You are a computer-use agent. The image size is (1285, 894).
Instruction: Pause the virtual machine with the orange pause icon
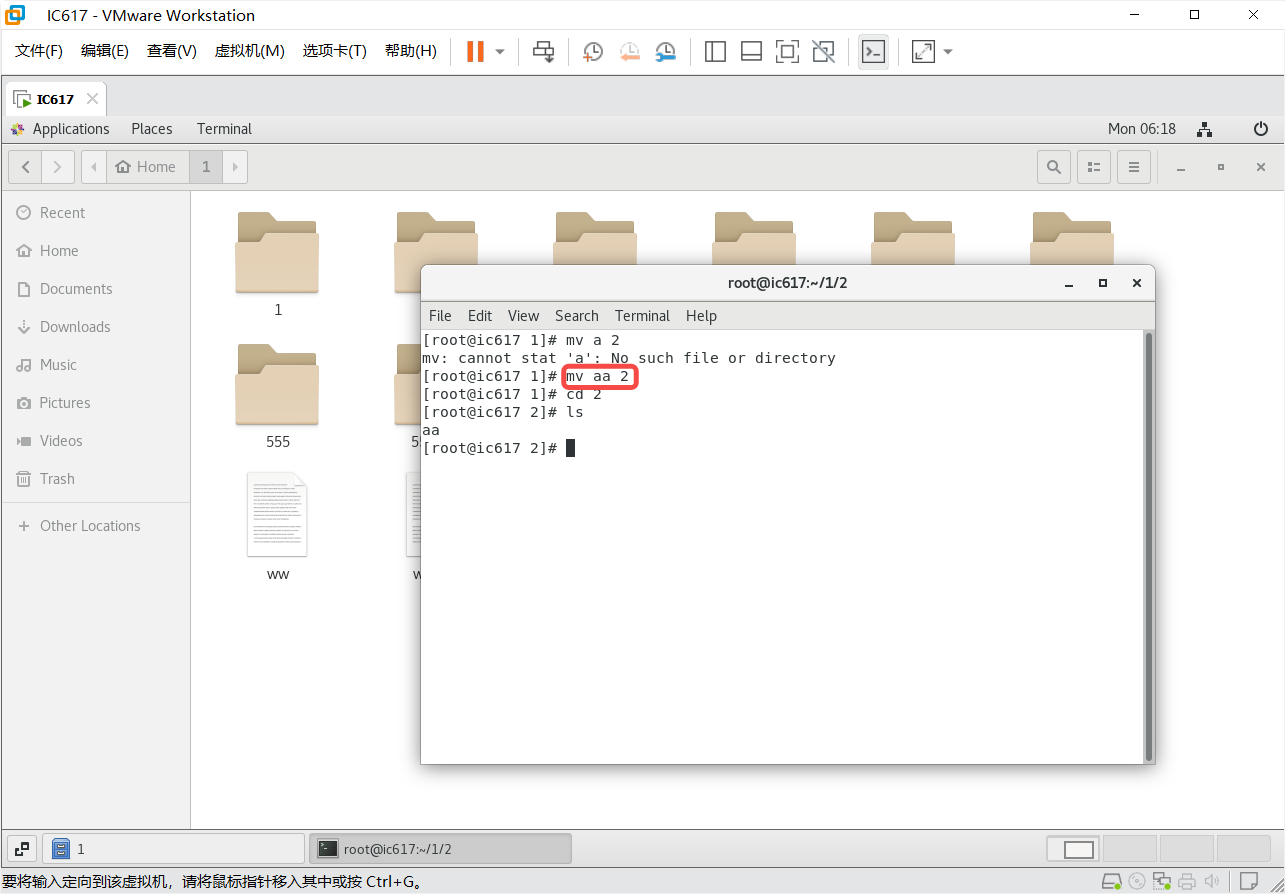[x=475, y=51]
